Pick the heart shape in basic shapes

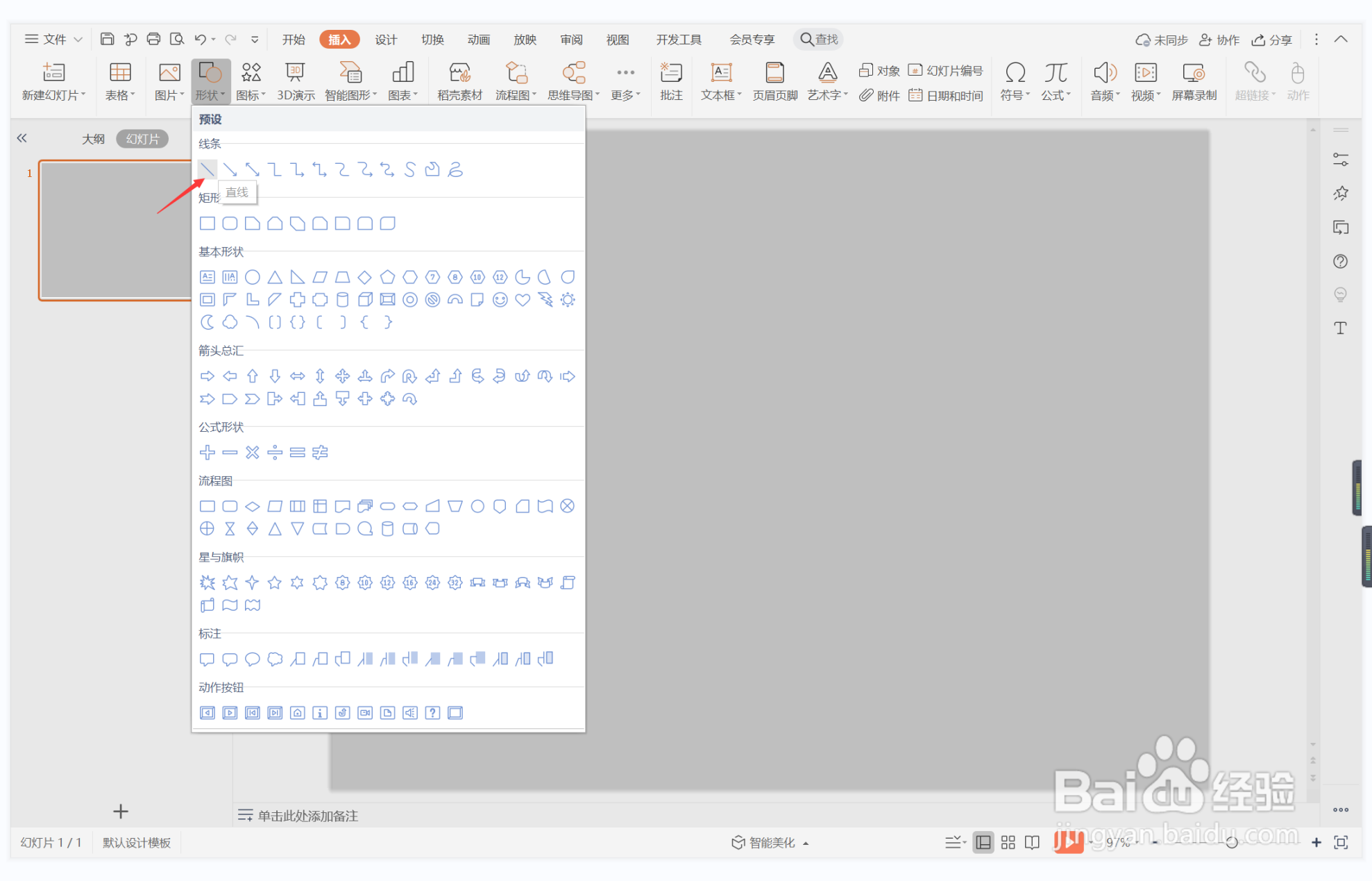click(523, 300)
